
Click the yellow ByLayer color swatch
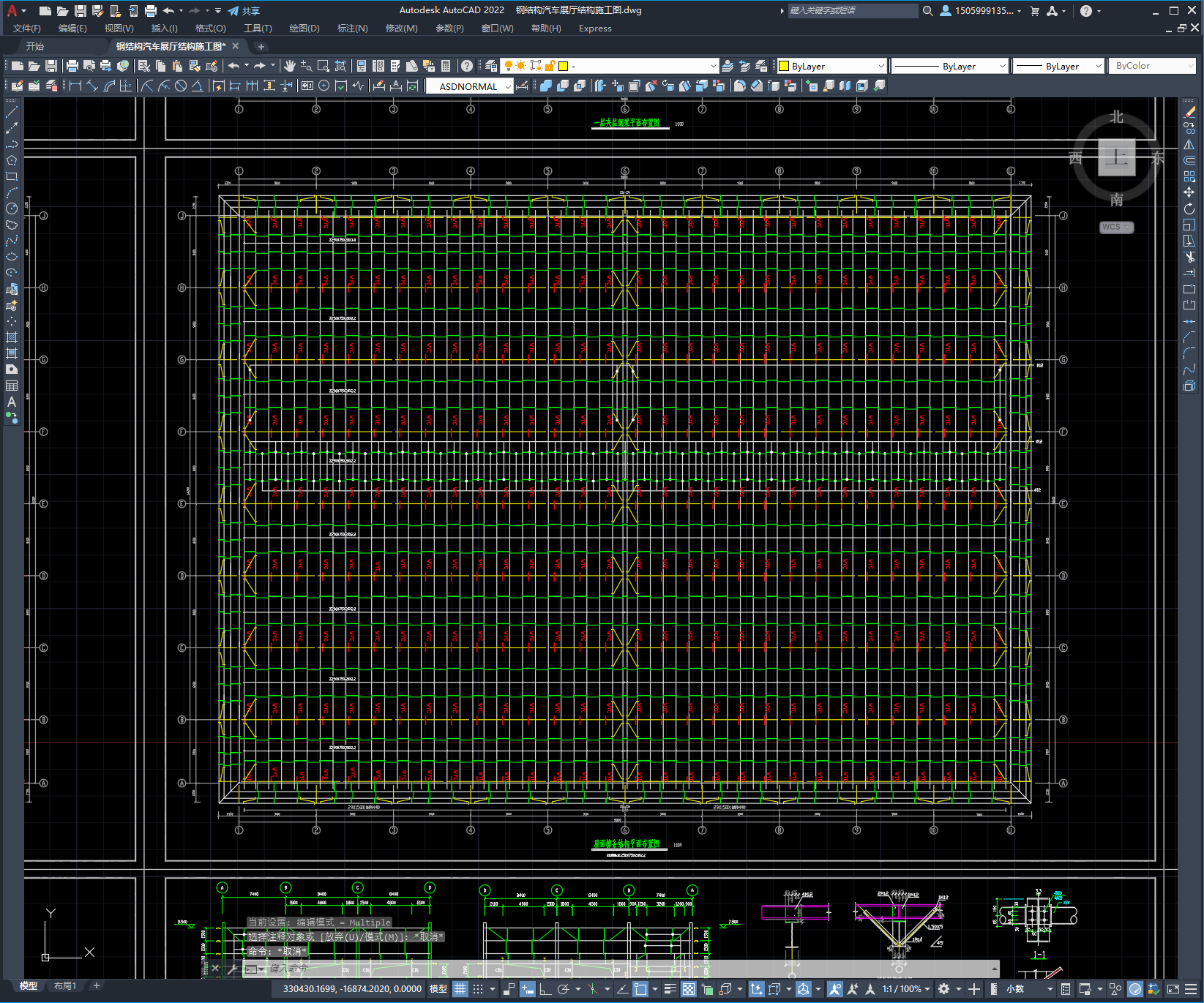click(x=784, y=66)
